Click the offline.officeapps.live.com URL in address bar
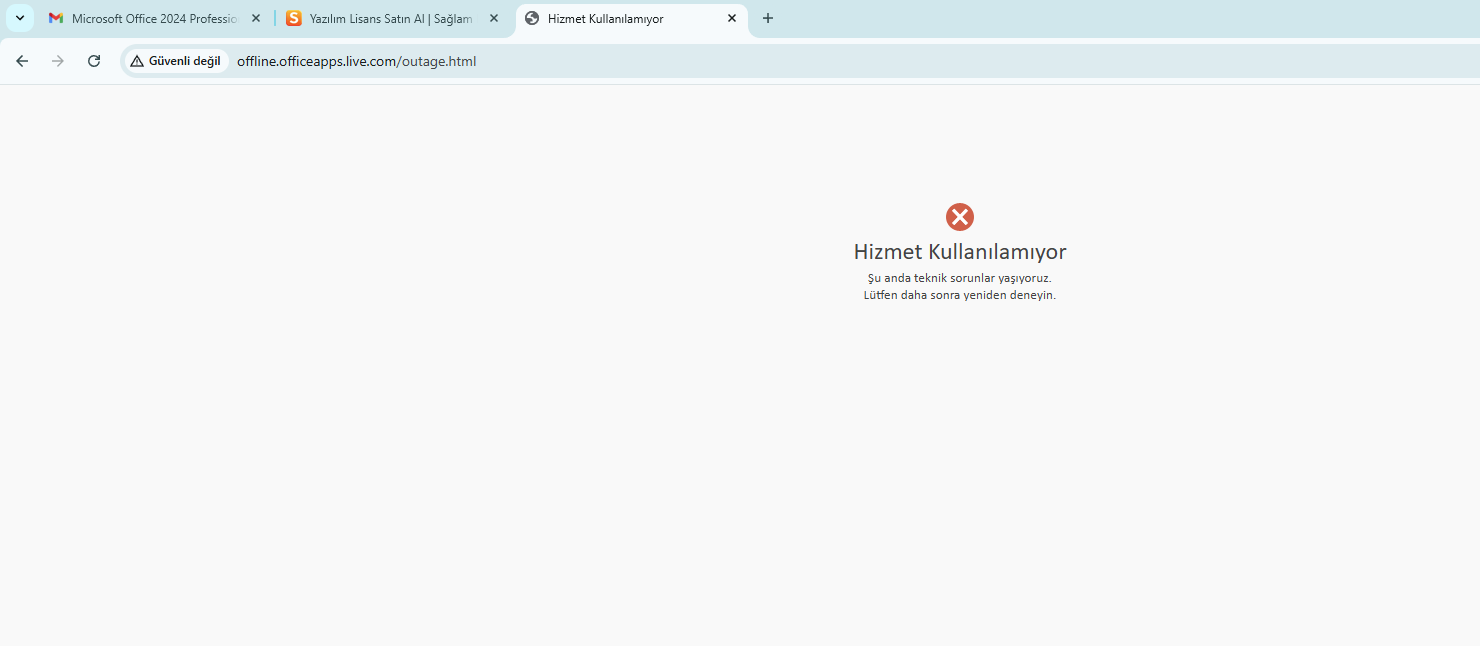 pyautogui.click(x=356, y=61)
